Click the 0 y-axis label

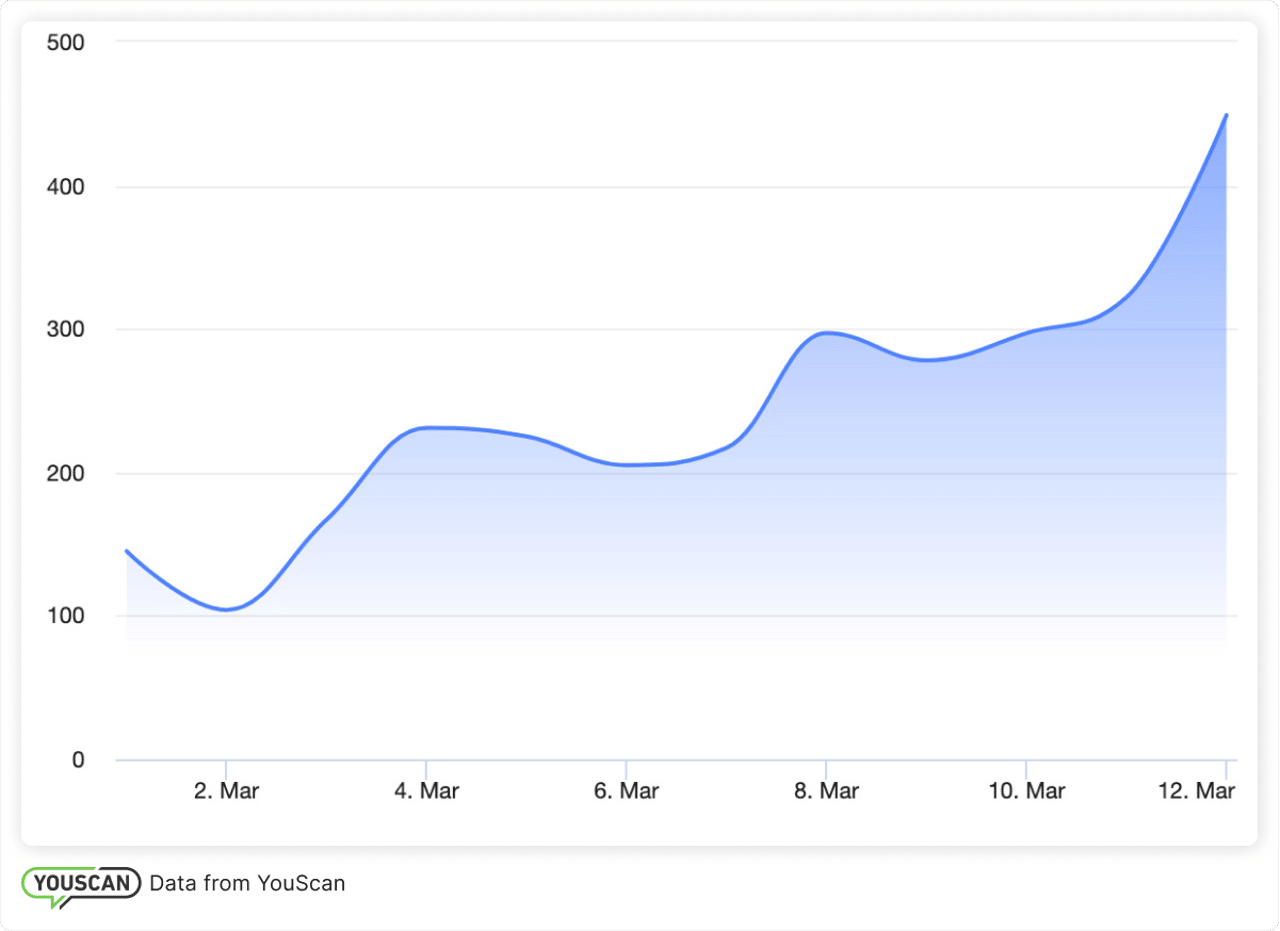click(x=78, y=760)
